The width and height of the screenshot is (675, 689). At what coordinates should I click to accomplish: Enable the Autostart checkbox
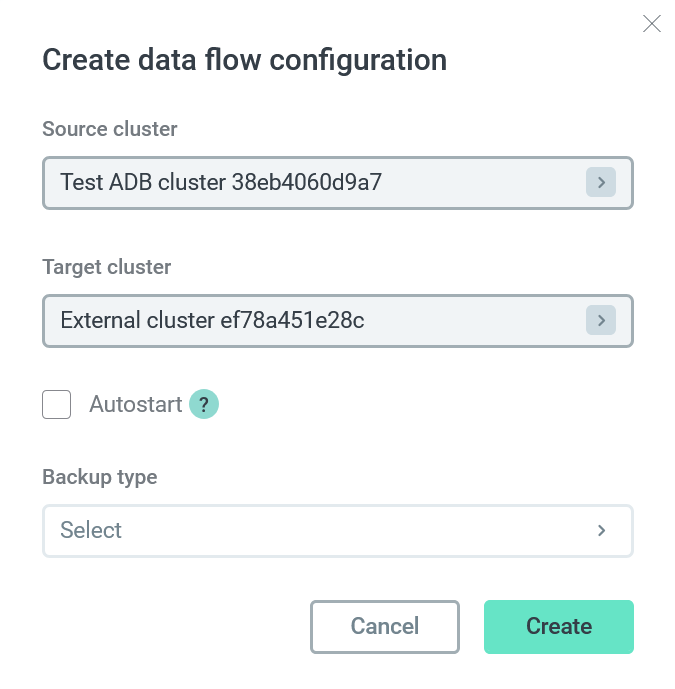(57, 405)
